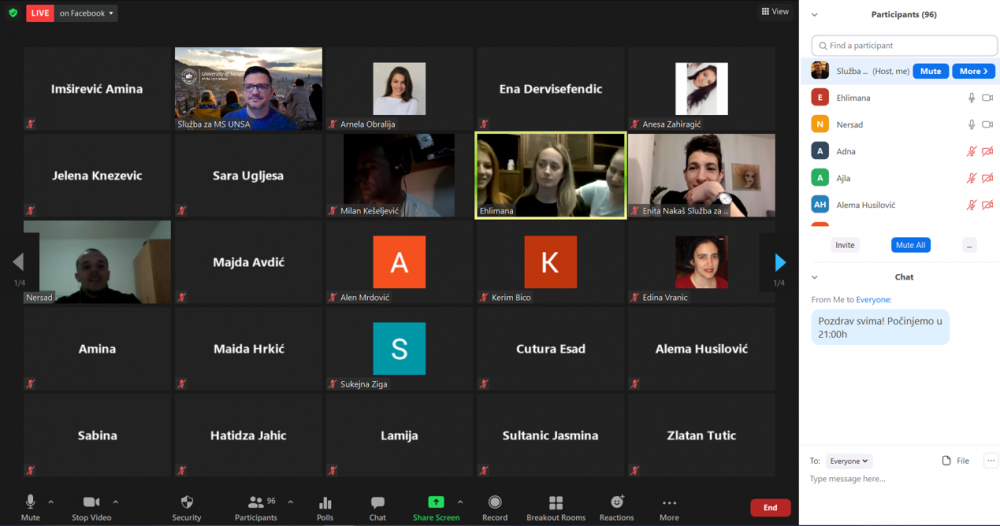Click the green encryption shield icon
This screenshot has width=1000, height=526.
(13, 13)
